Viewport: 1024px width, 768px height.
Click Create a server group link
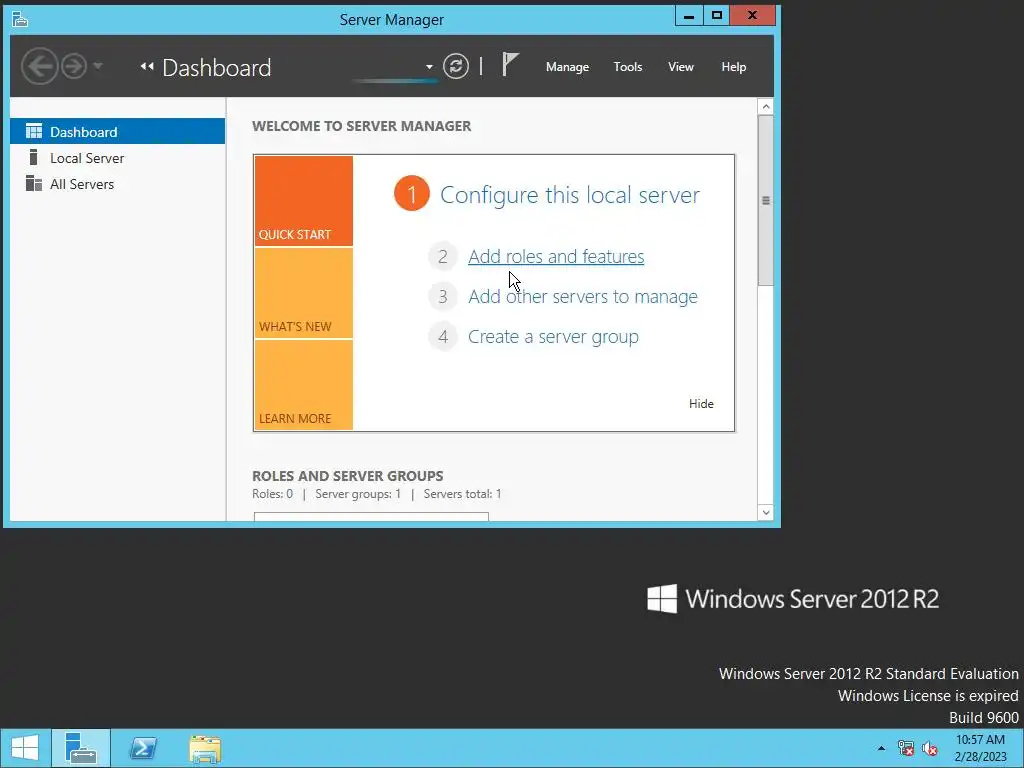tap(553, 336)
